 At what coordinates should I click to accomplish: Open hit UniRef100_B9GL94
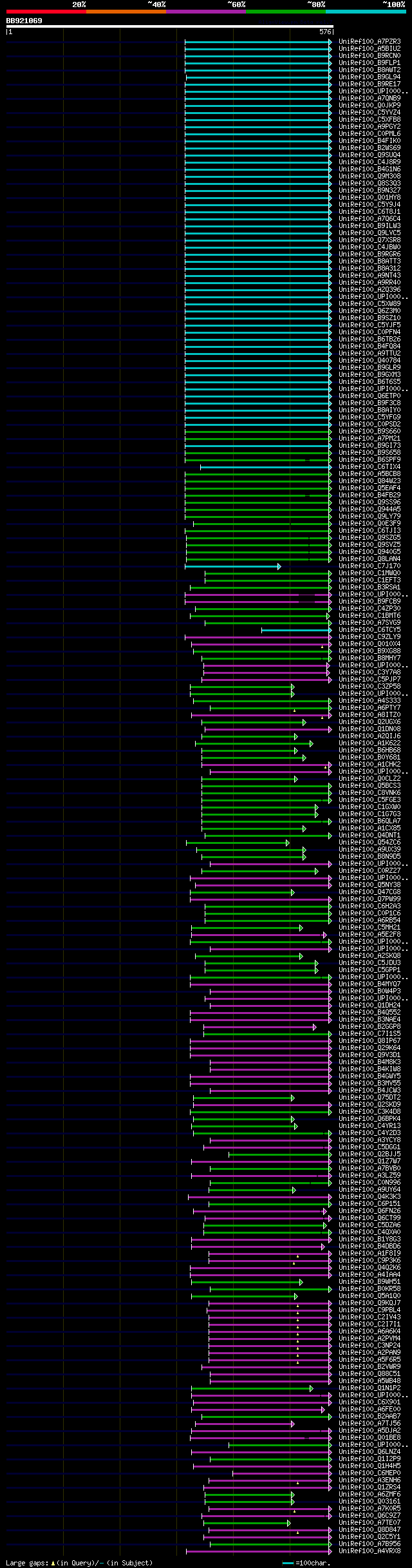tap(370, 77)
